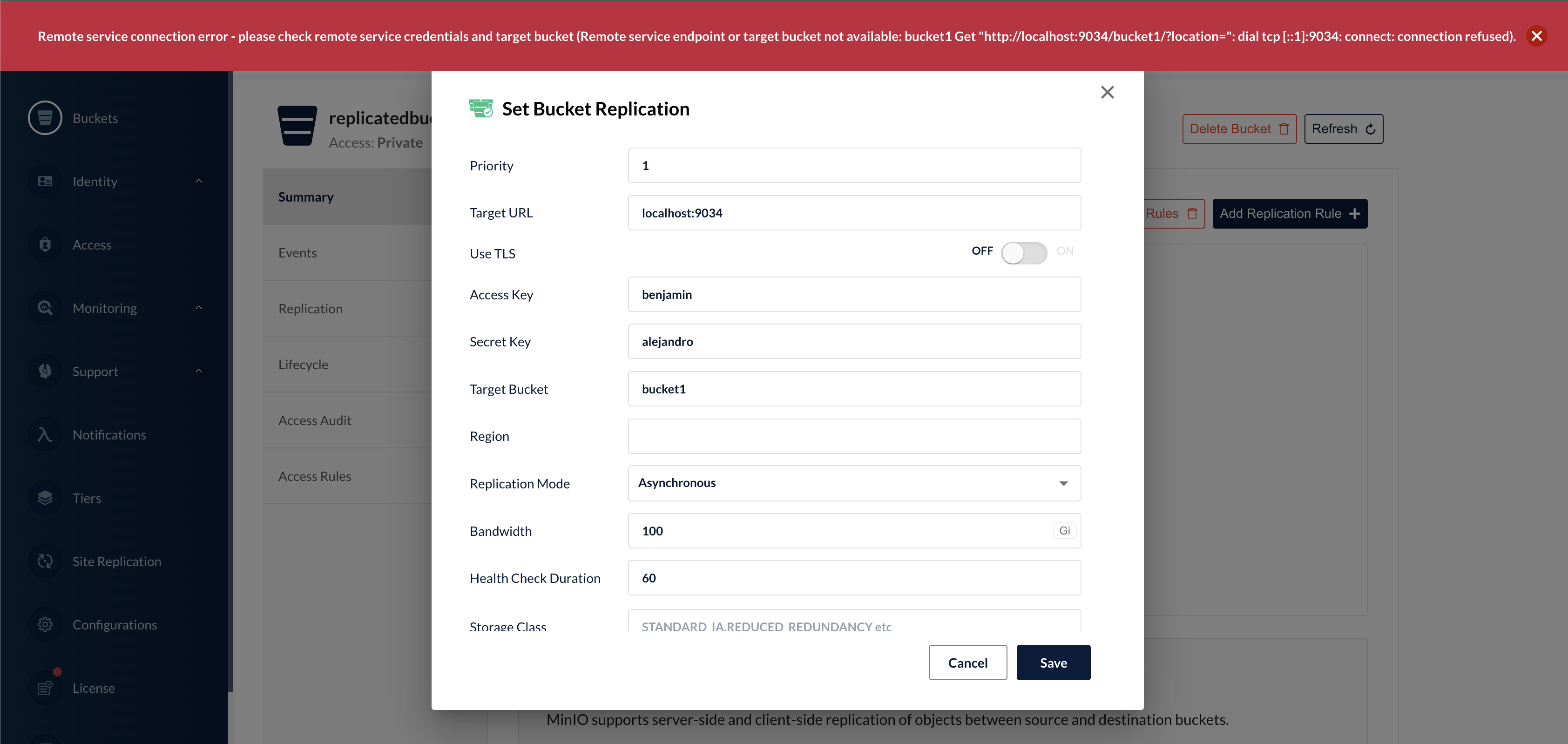The height and width of the screenshot is (744, 1568).
Task: Dismiss the red error banner
Action: coord(1536,36)
